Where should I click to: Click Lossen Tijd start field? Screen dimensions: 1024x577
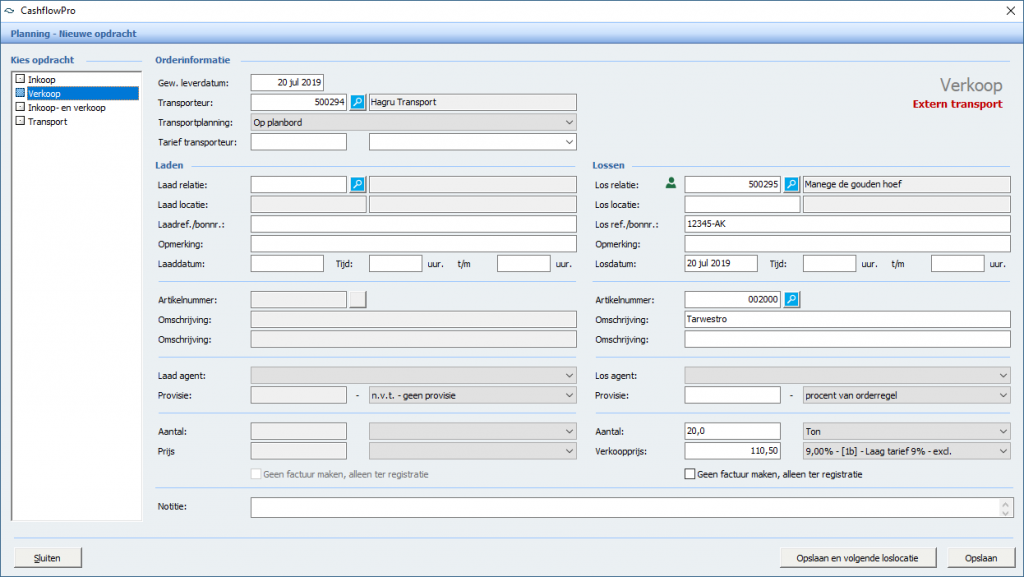tap(829, 264)
